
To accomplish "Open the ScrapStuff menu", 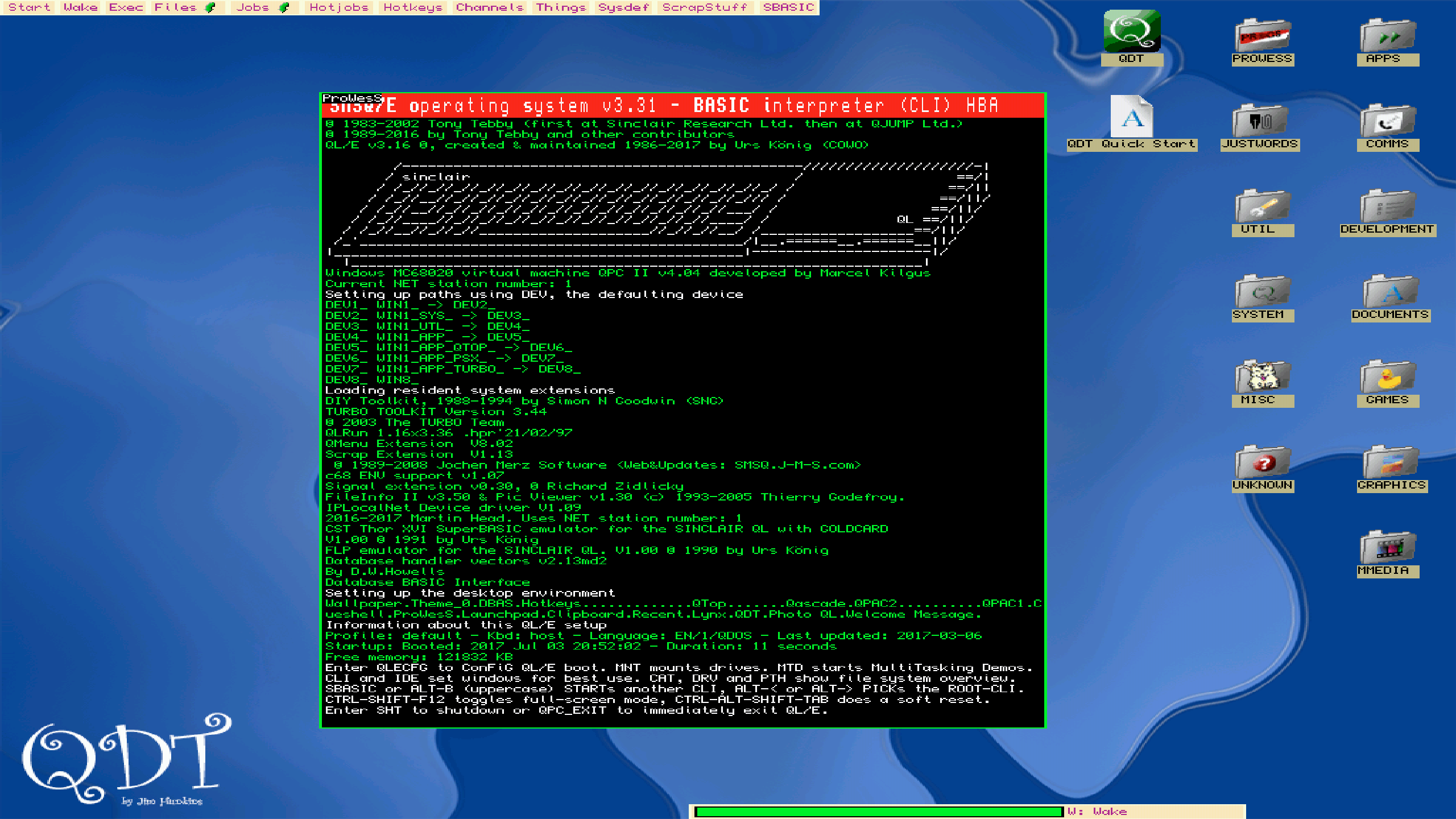I will pos(705,7).
